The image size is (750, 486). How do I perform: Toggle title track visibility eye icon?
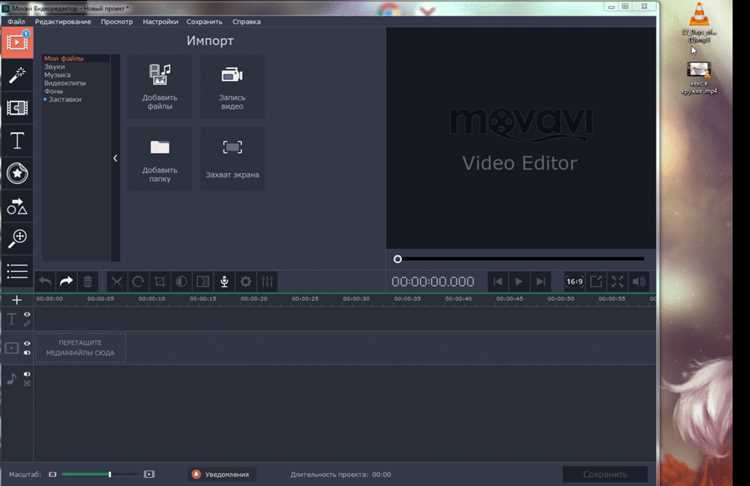[x=27, y=314]
